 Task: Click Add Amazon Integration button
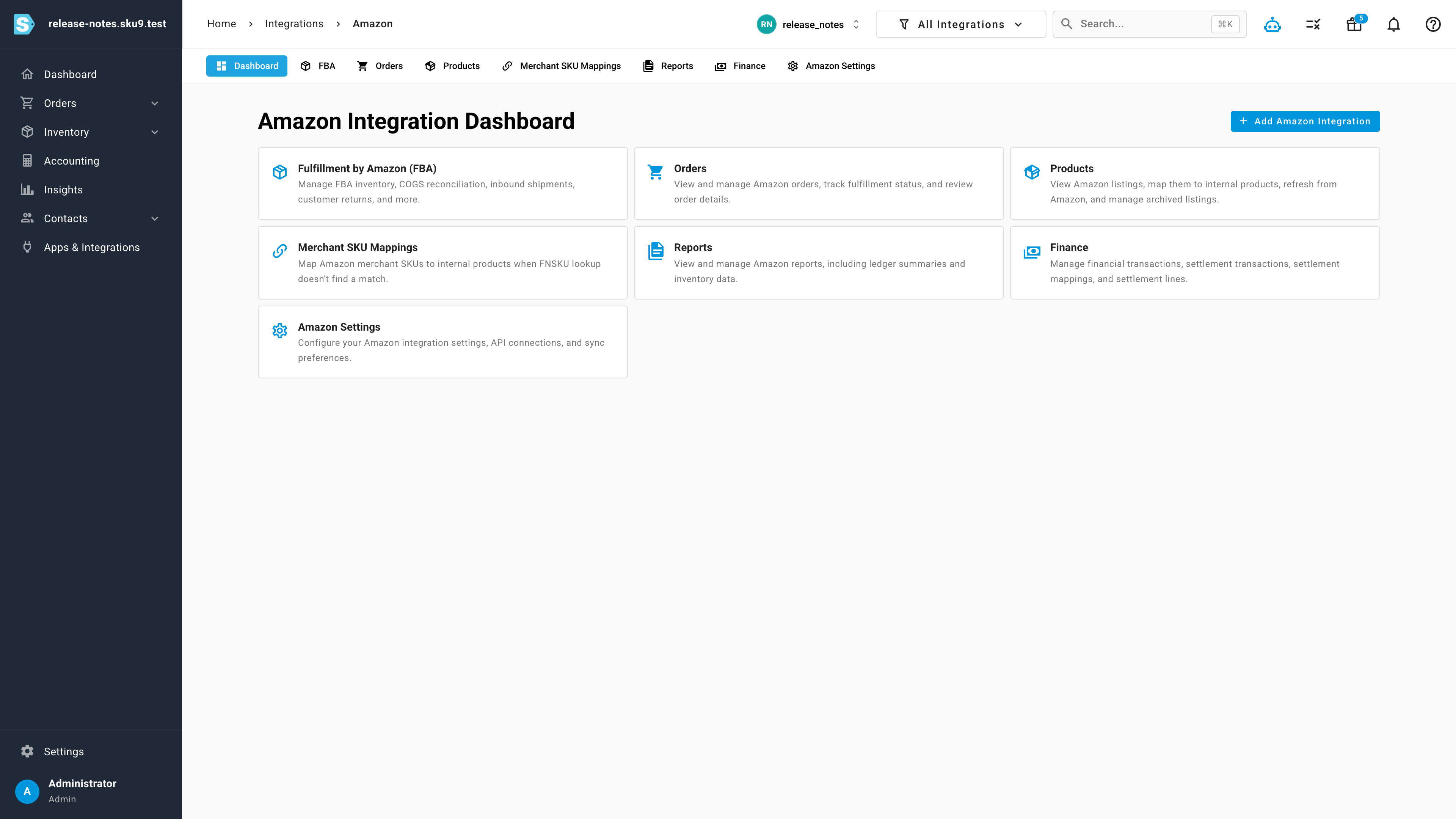pos(1305,121)
